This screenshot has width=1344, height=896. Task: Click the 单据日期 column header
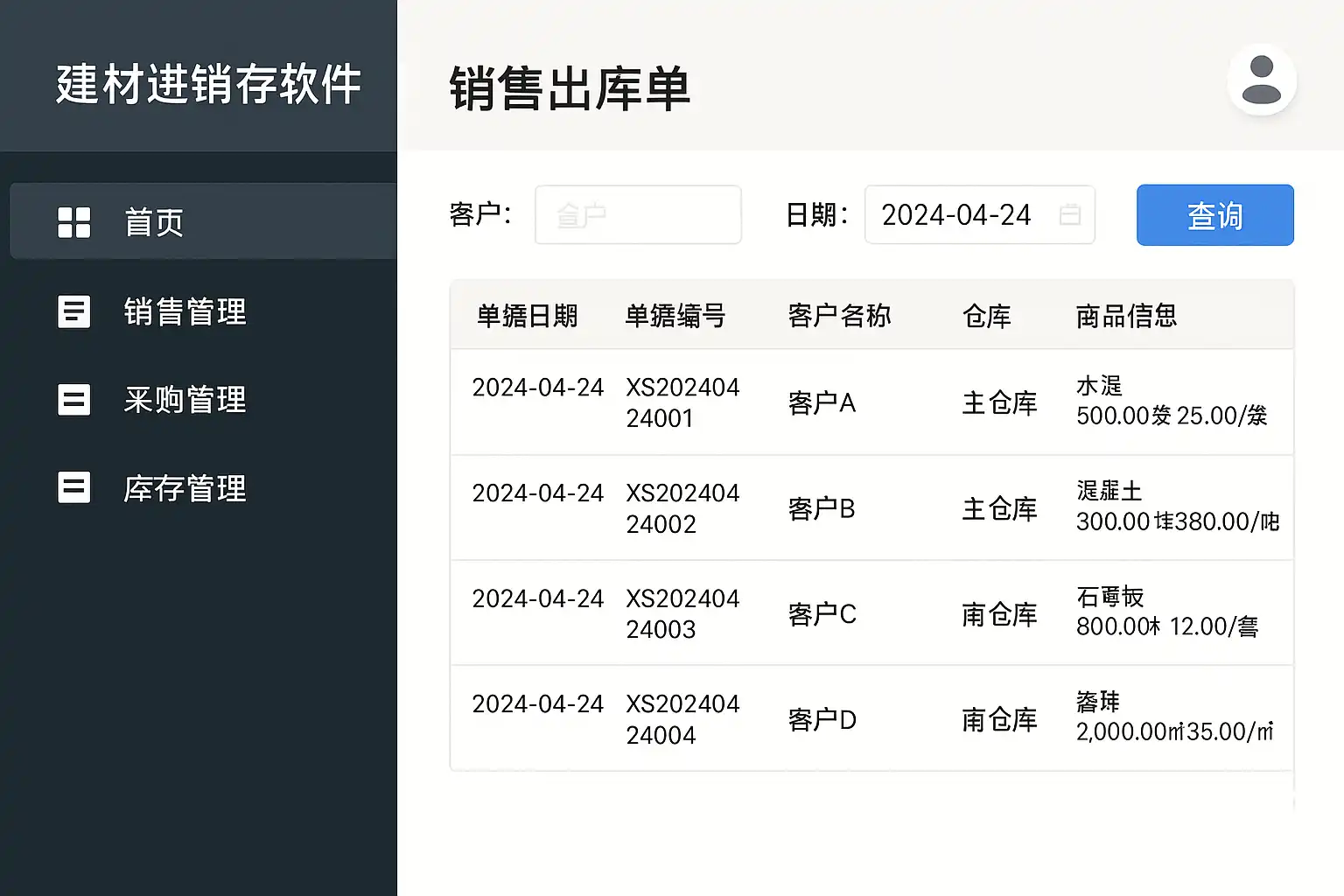527,316
